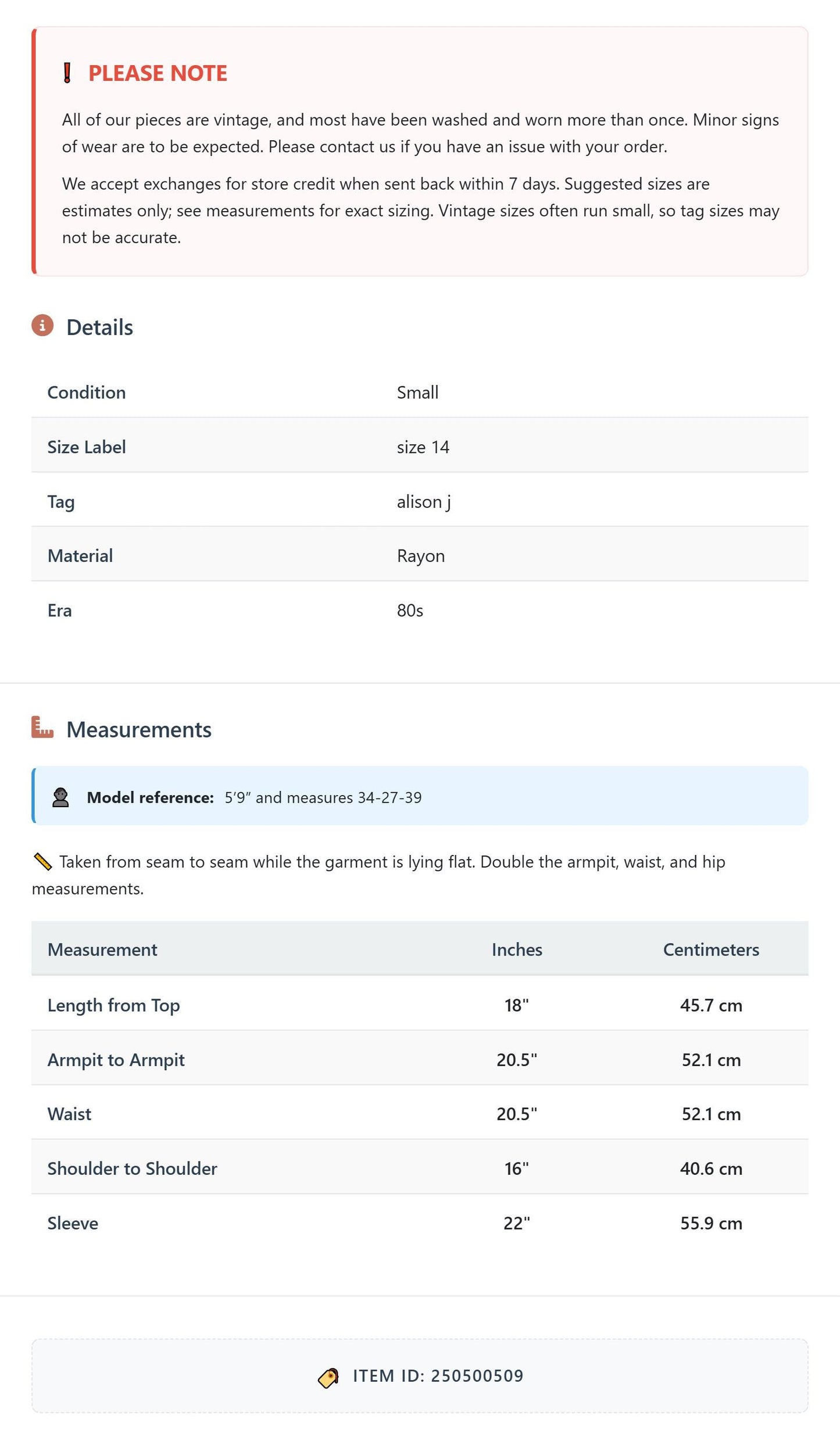Click the Inches column header

click(517, 950)
